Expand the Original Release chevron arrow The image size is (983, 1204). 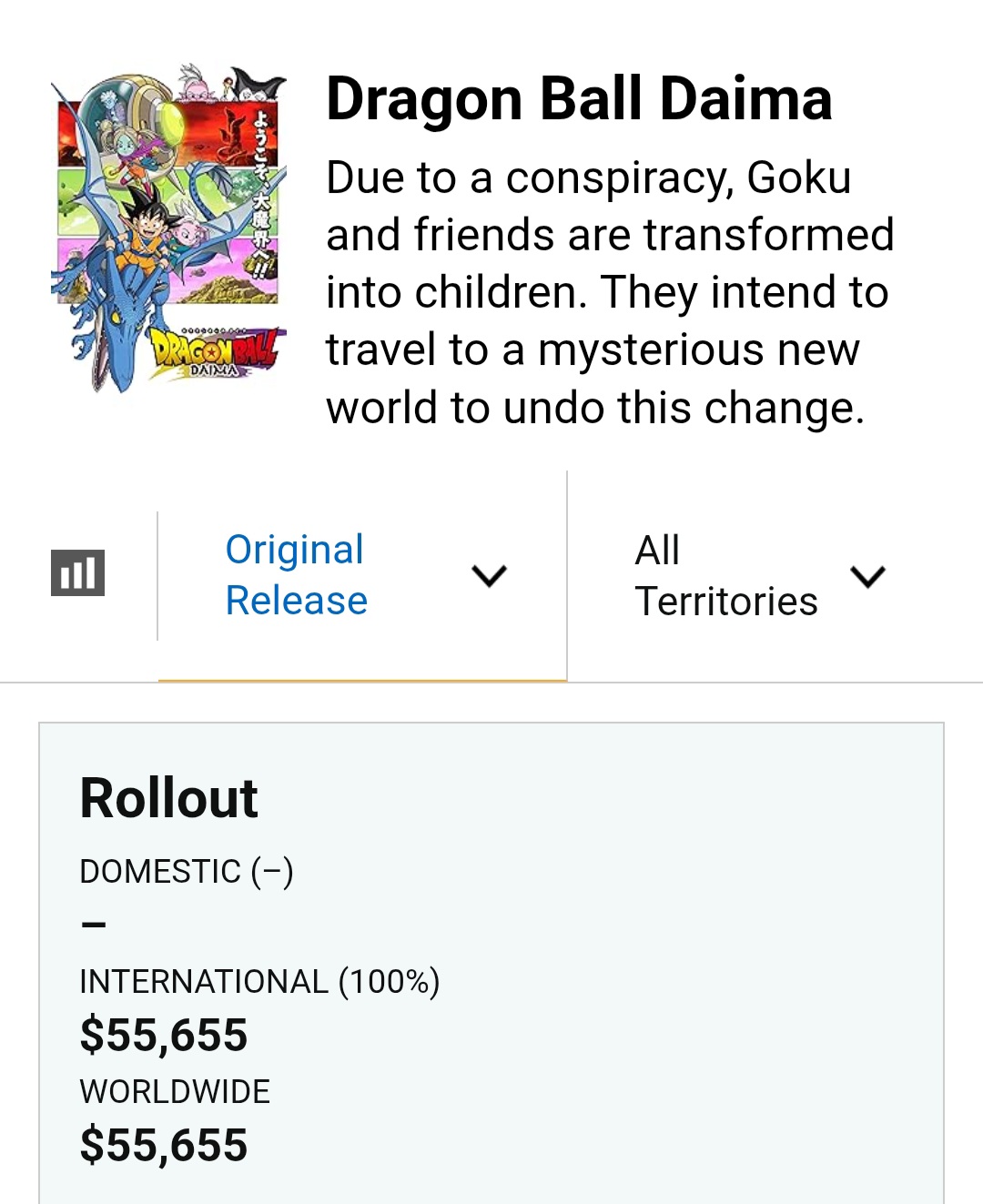point(489,575)
